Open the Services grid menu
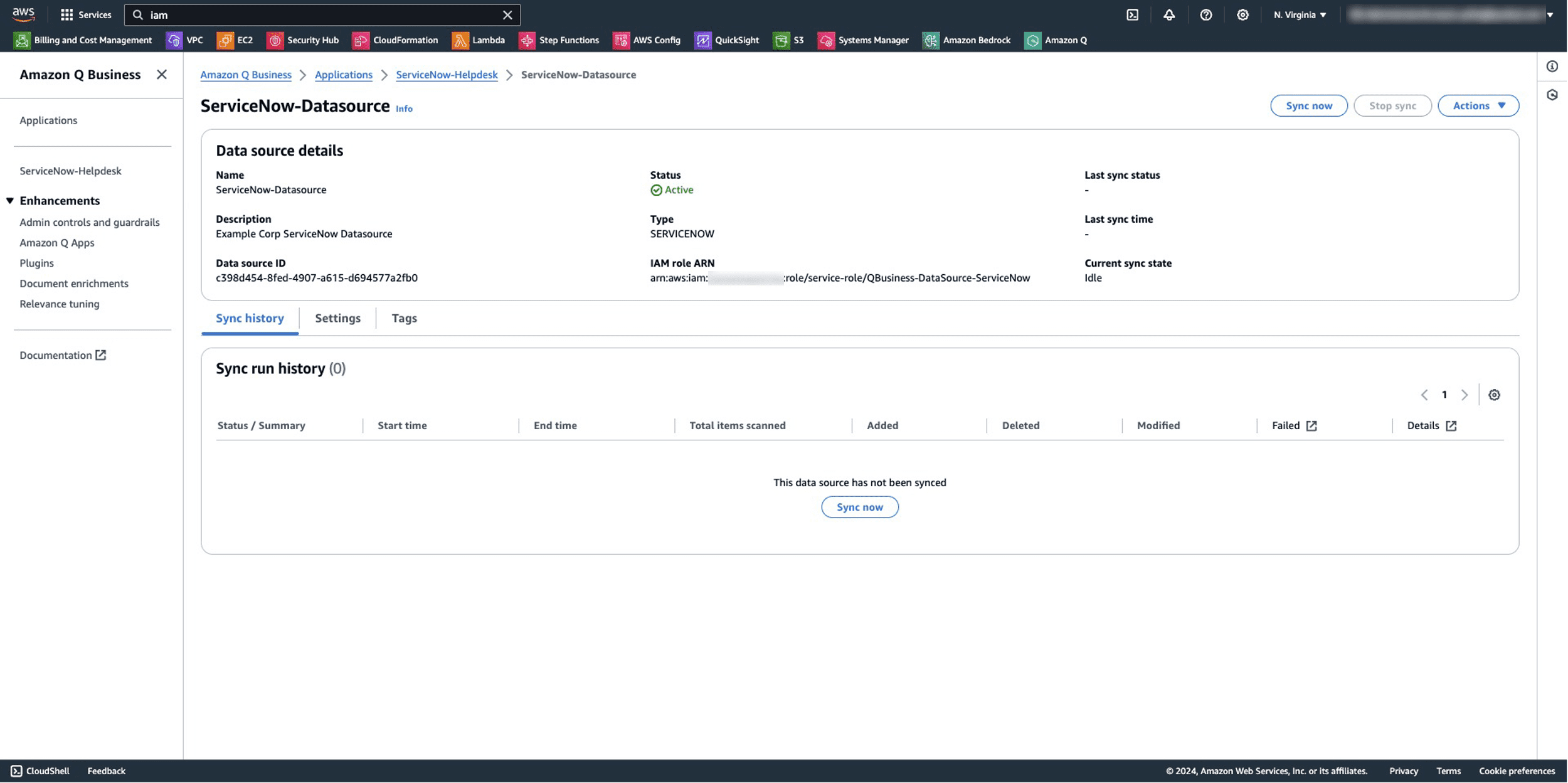The width and height of the screenshot is (1568, 783). click(x=67, y=15)
